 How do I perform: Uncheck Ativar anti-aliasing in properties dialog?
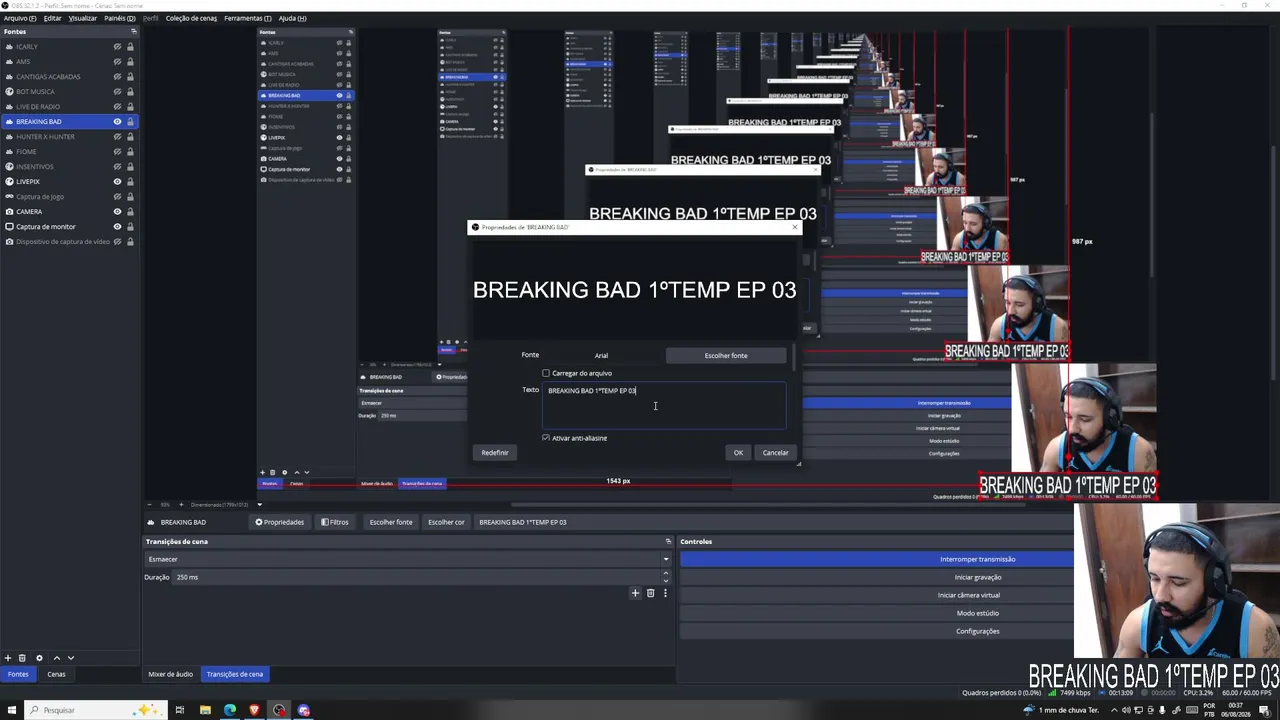click(546, 438)
